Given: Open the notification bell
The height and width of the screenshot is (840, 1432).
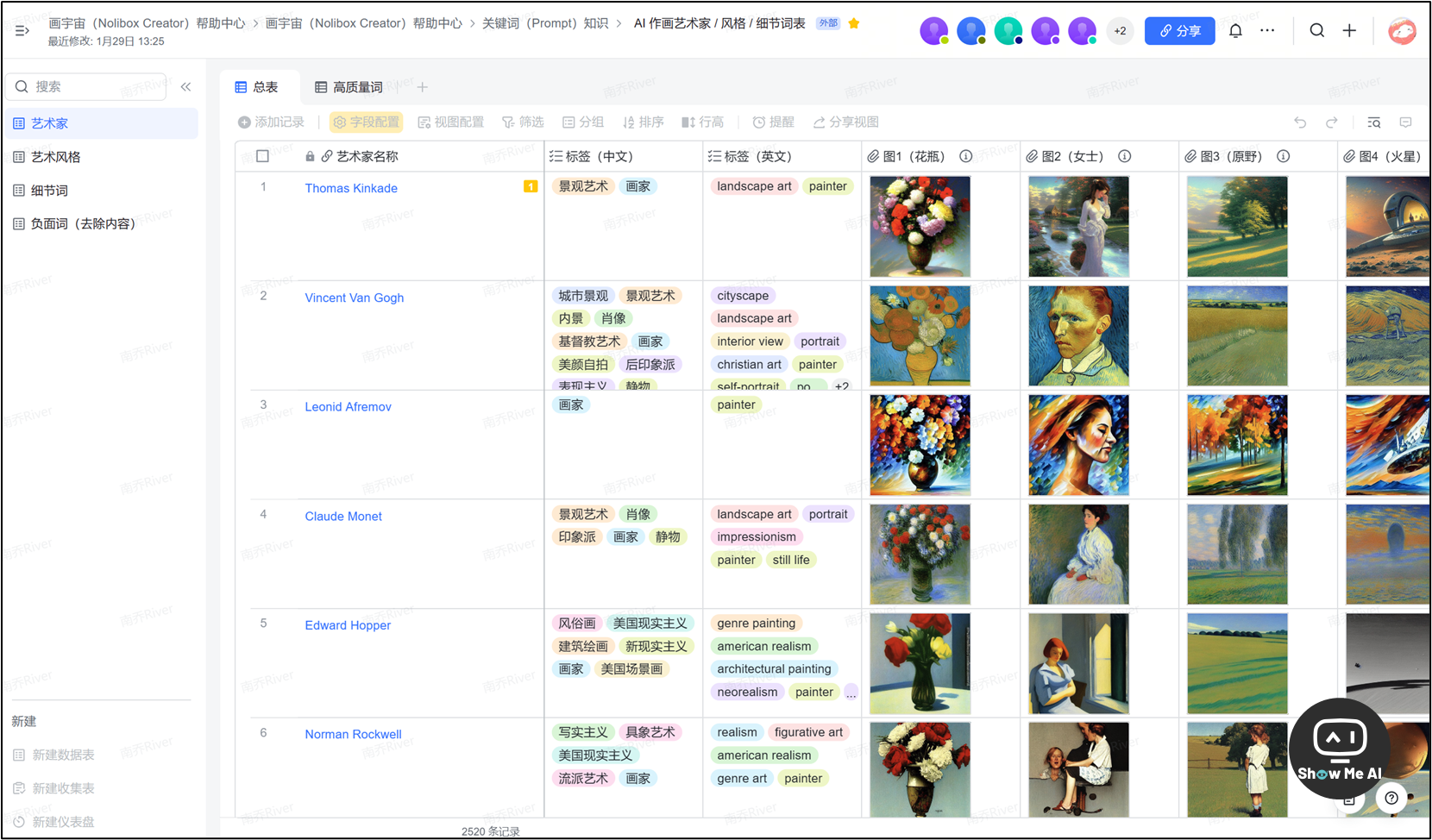Looking at the screenshot, I should point(1235,30).
